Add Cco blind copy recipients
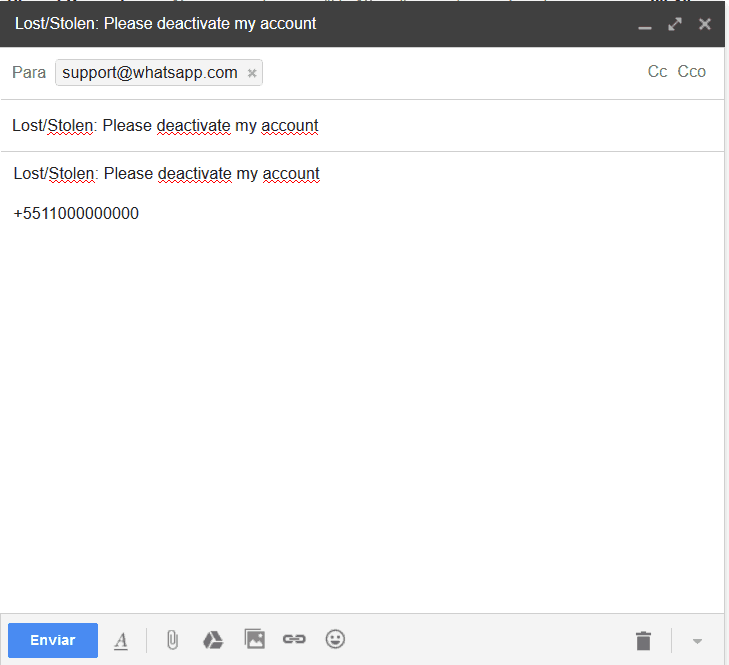729x665 pixels. click(x=691, y=72)
